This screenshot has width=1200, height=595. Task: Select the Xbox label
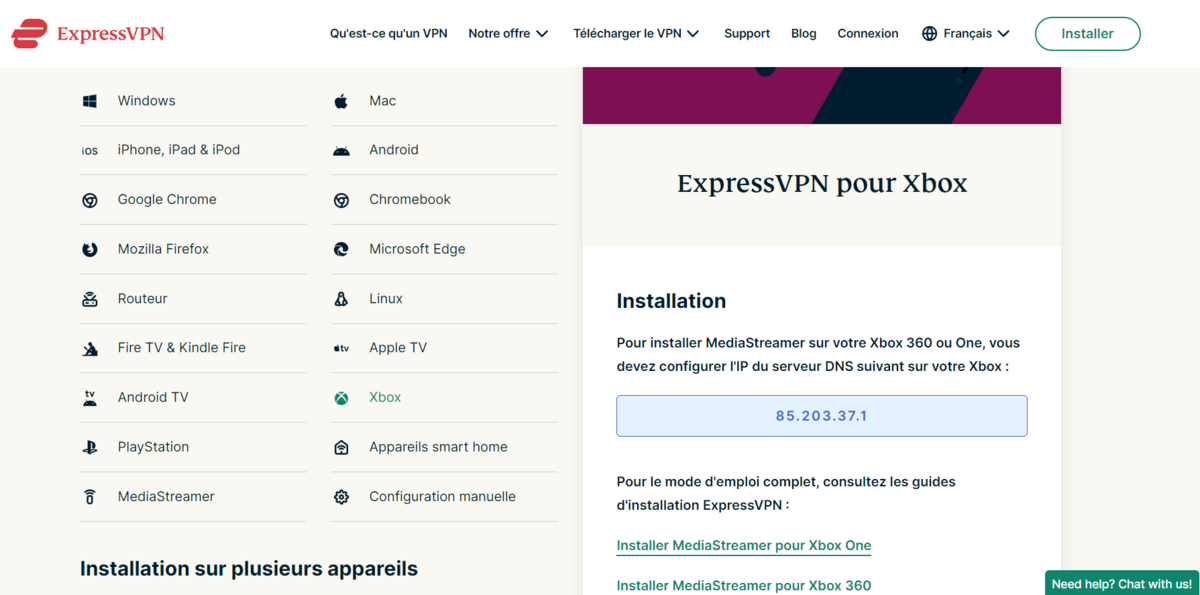click(x=385, y=398)
